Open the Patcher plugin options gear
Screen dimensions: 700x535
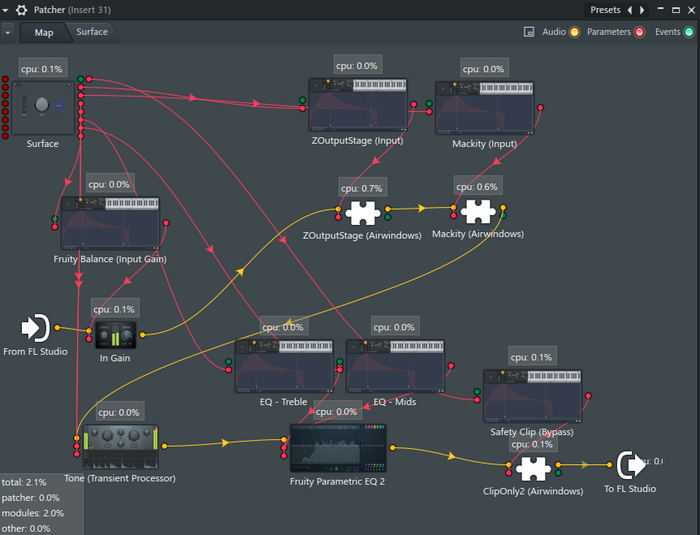(x=21, y=10)
